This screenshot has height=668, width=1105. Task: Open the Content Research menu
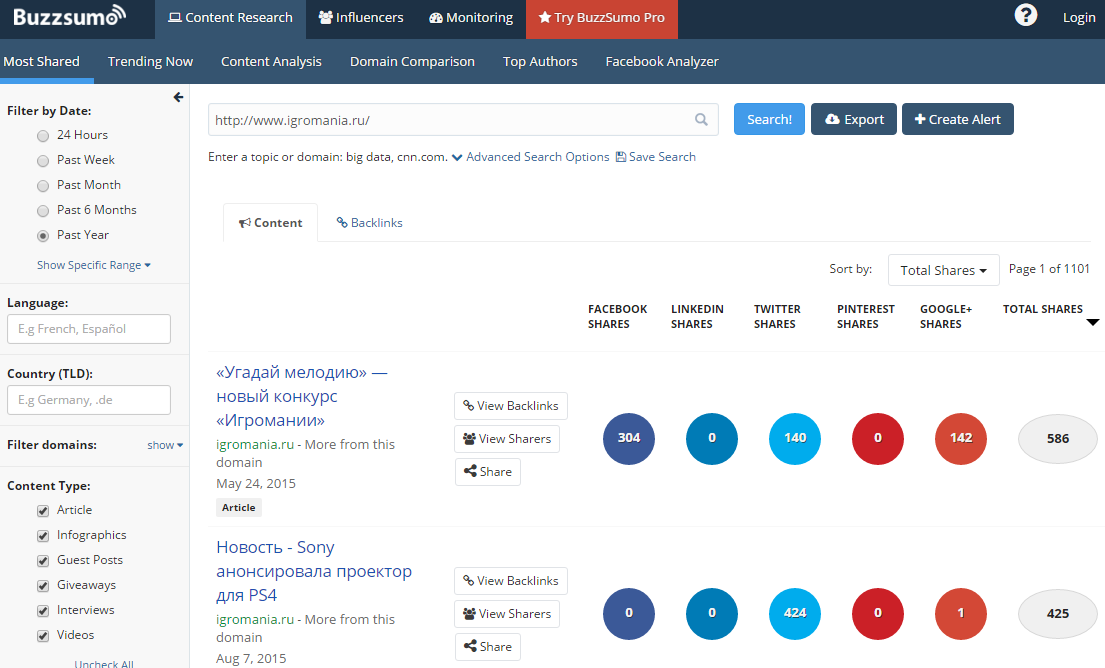pyautogui.click(x=230, y=19)
